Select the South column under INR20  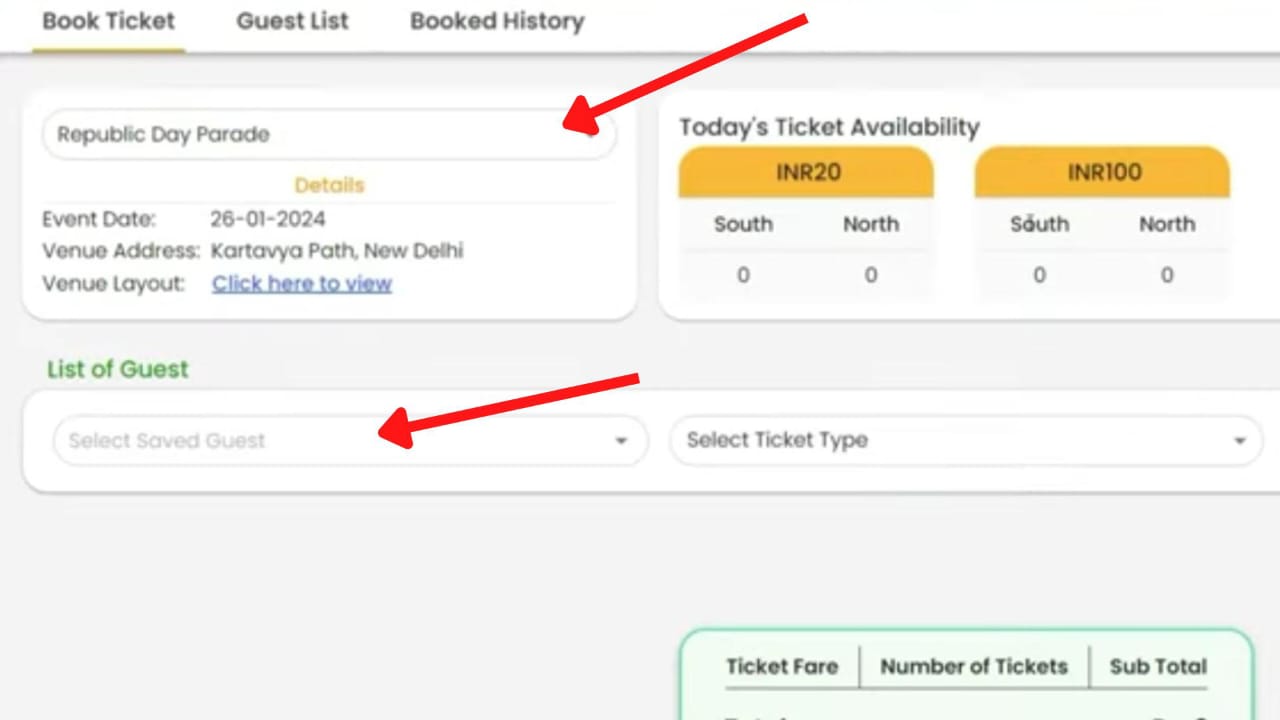tap(743, 224)
